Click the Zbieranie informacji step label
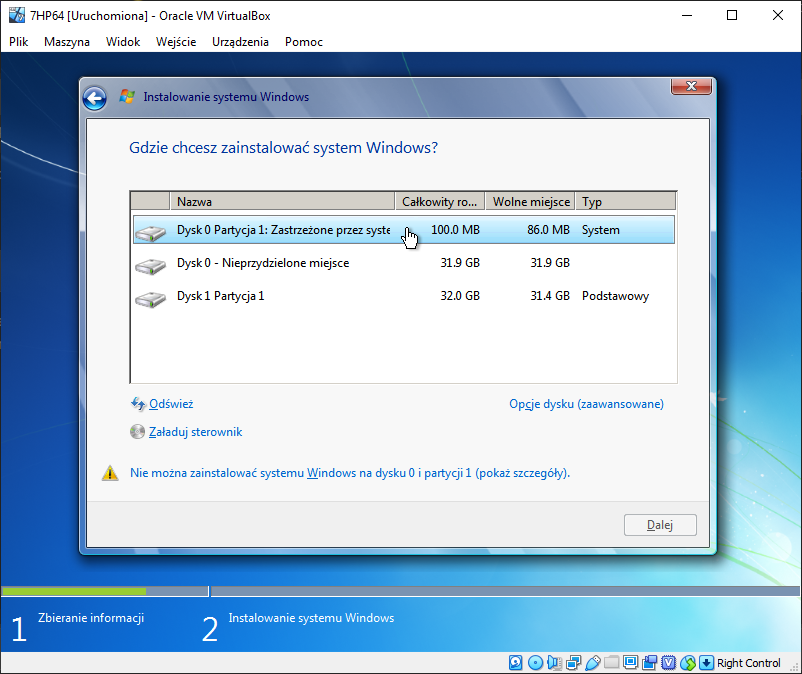This screenshot has width=802, height=674. [91, 618]
